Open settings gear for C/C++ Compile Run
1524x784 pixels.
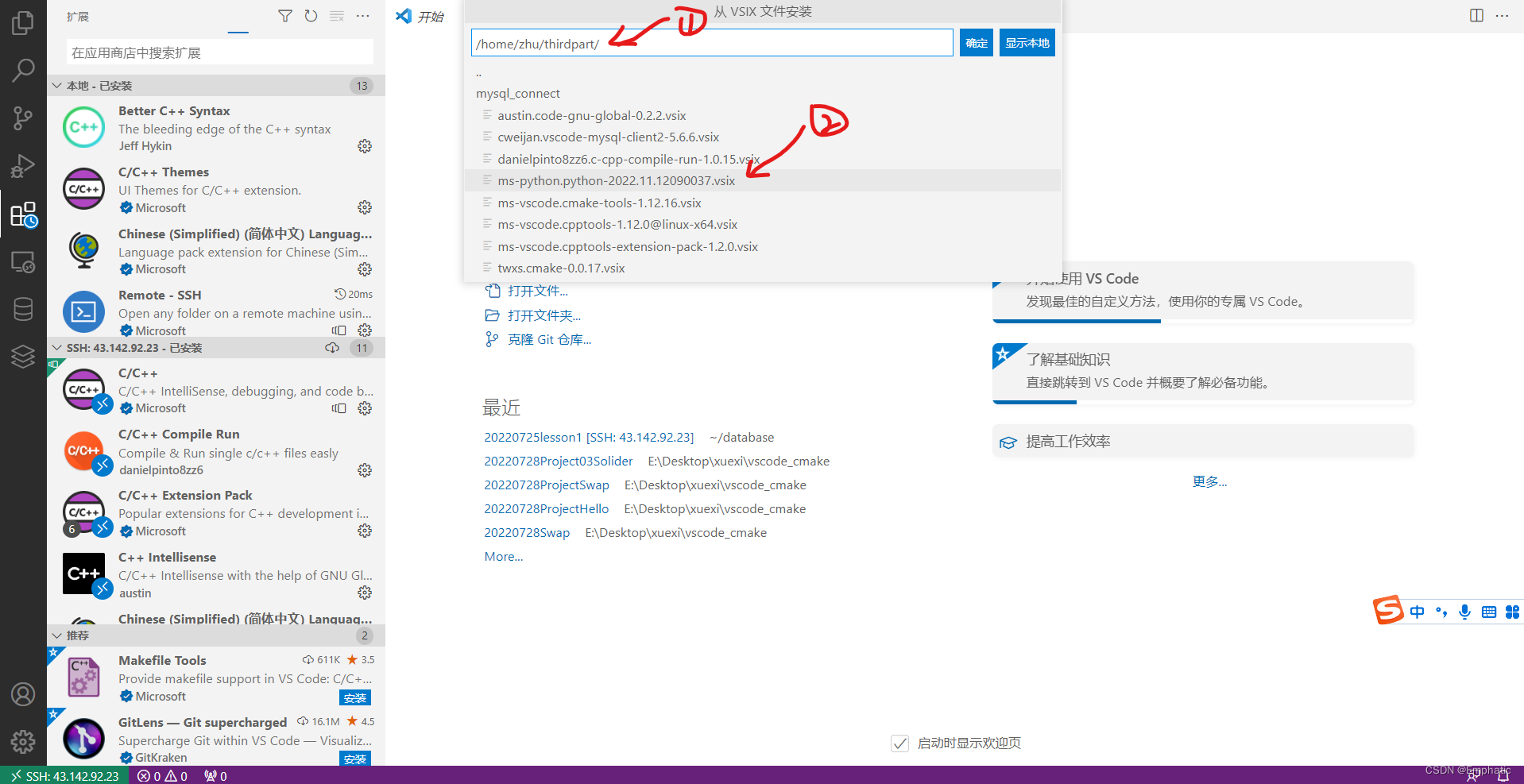click(365, 470)
